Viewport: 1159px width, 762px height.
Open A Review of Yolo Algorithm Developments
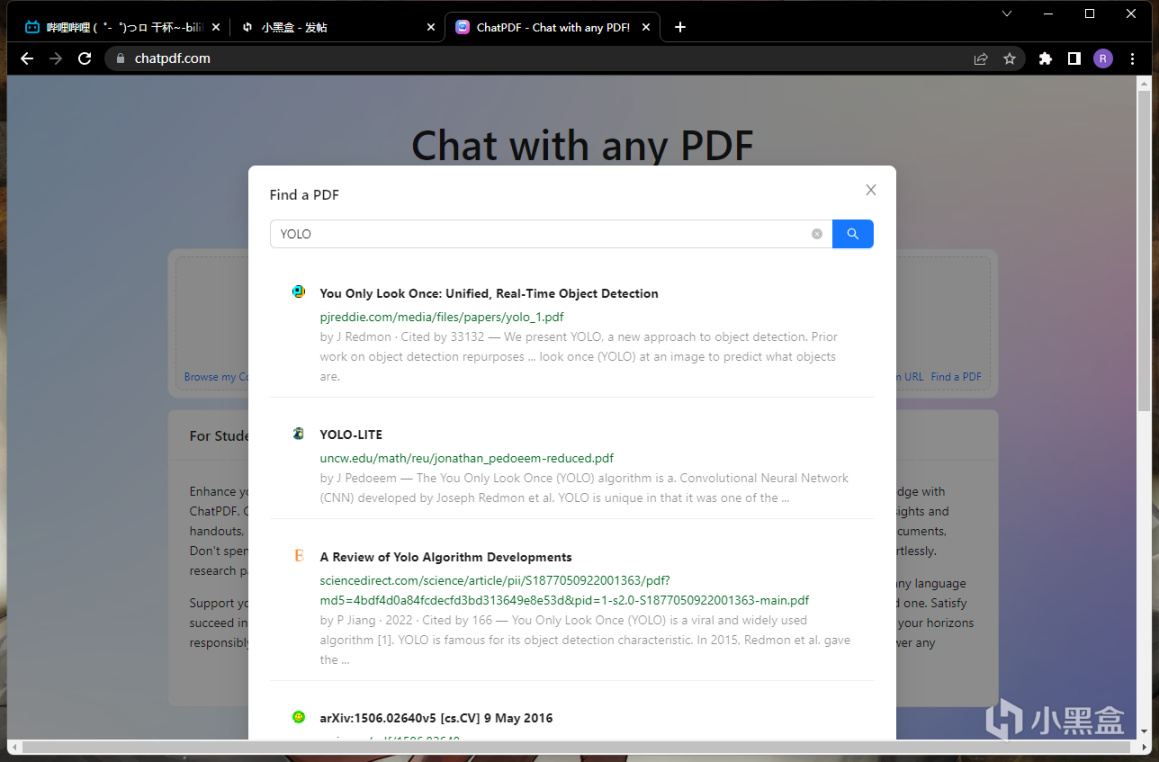coord(446,557)
